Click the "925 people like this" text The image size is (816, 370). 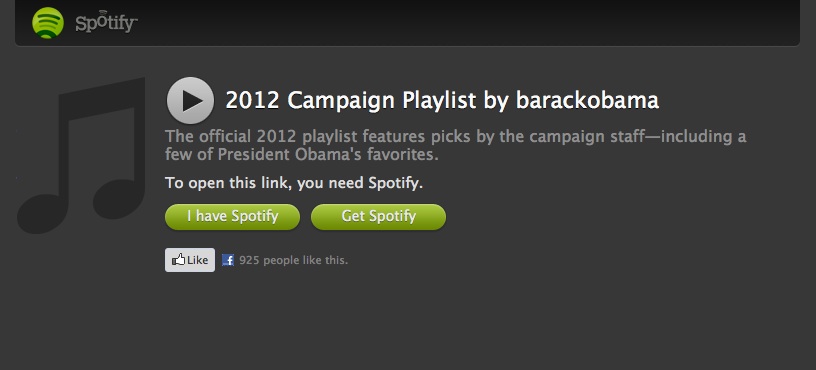click(294, 260)
